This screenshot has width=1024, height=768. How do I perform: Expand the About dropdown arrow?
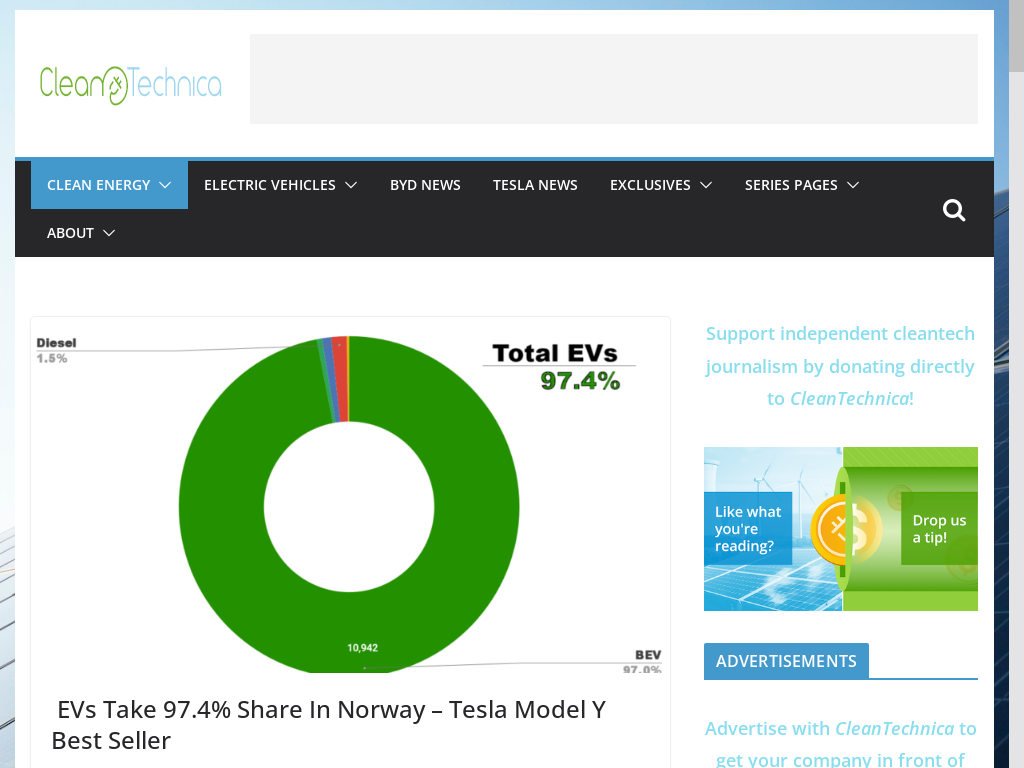pos(109,233)
